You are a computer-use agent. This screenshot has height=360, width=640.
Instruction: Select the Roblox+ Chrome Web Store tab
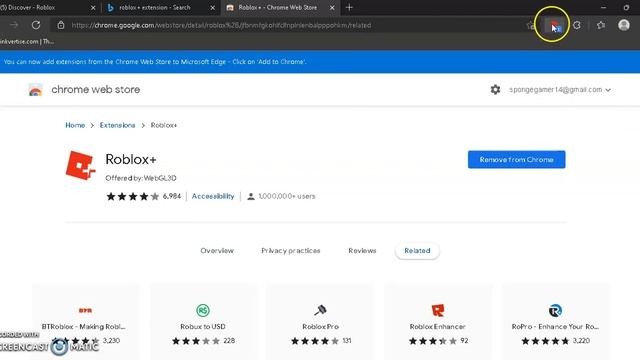tap(280, 7)
